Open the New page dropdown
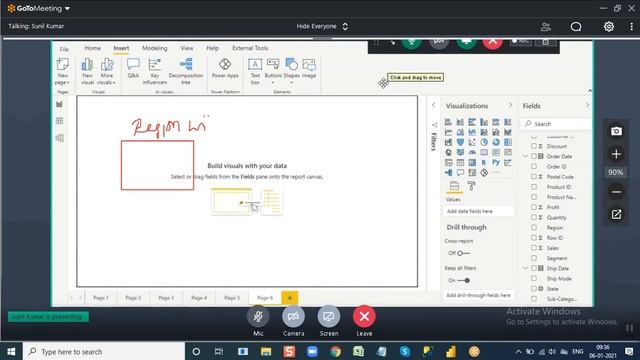The image size is (640, 360). 62,82
